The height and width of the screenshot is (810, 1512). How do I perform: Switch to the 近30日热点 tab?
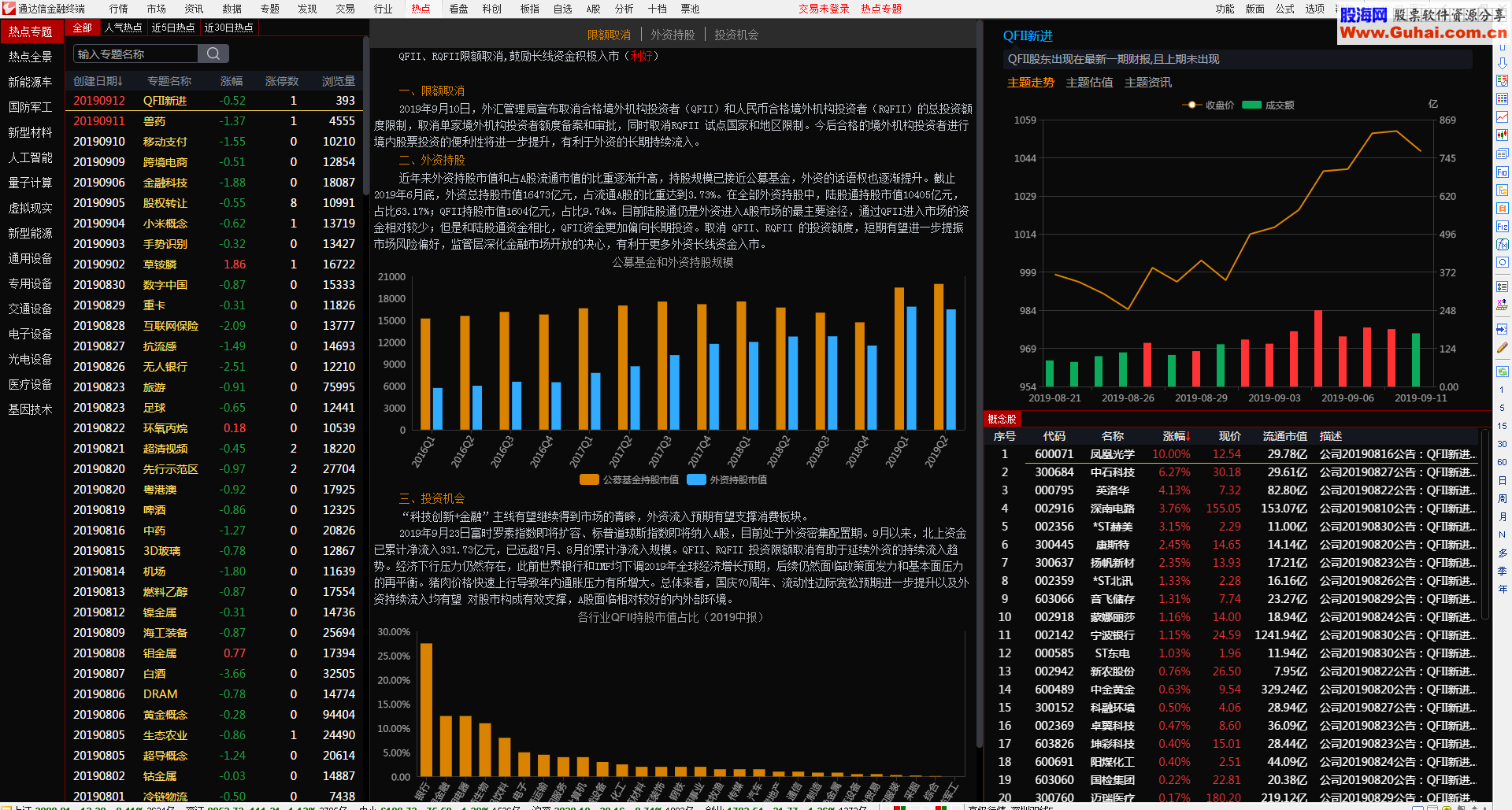(x=228, y=28)
